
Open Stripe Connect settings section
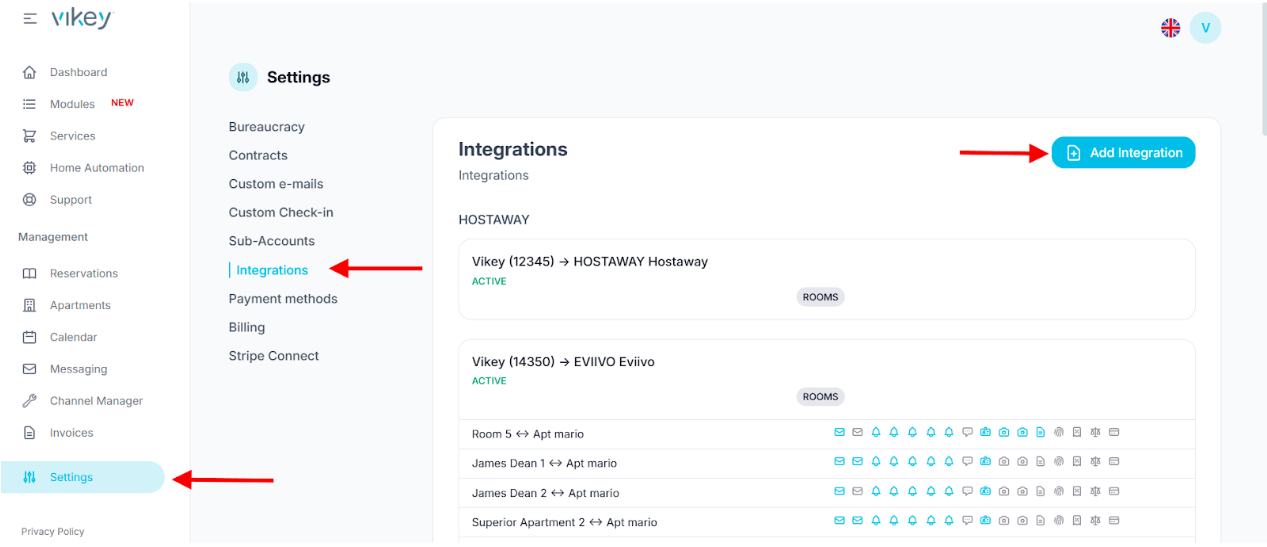pyautogui.click(x=274, y=356)
